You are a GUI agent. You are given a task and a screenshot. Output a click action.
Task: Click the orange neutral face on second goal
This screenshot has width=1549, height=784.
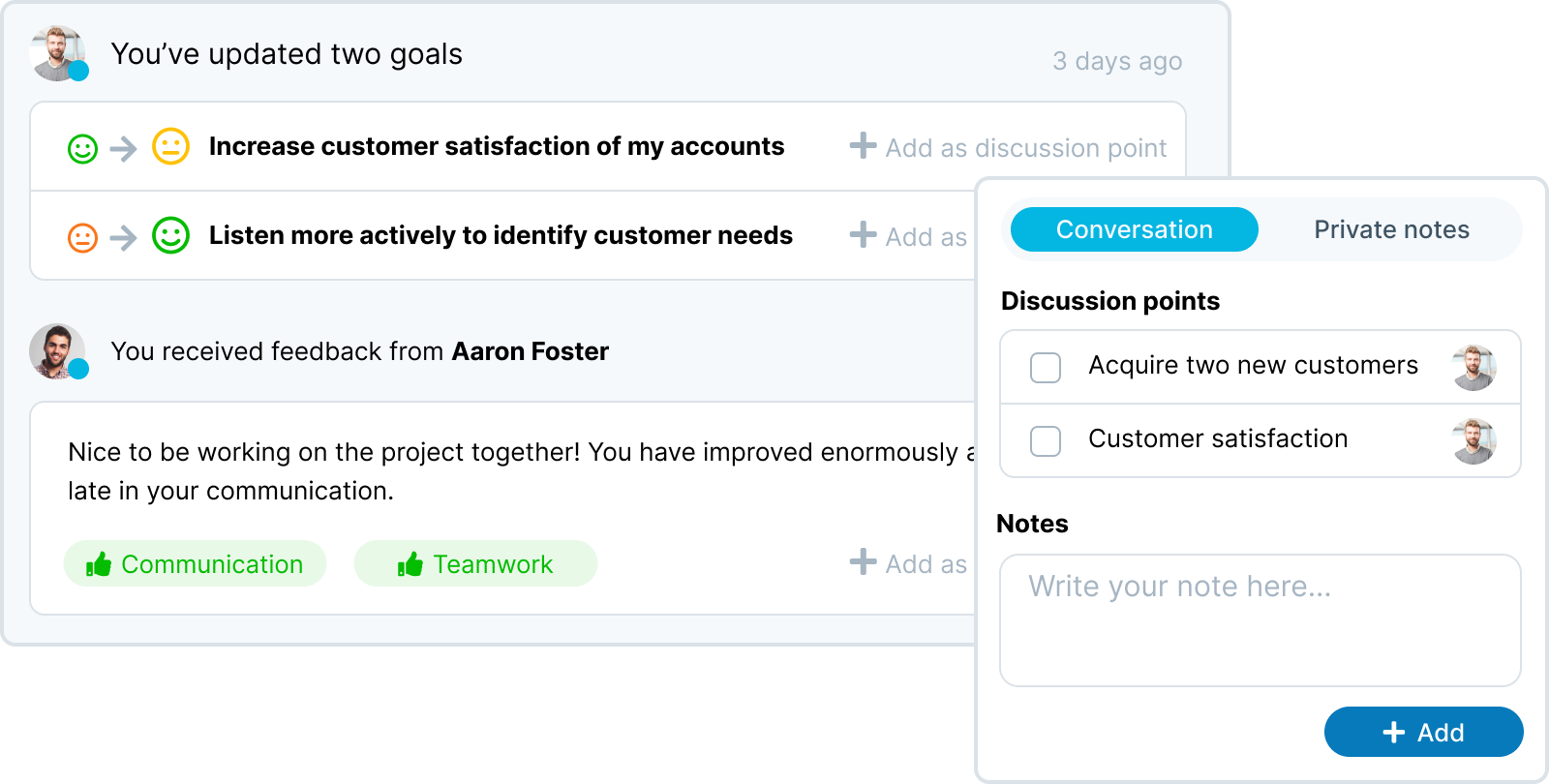point(82,237)
